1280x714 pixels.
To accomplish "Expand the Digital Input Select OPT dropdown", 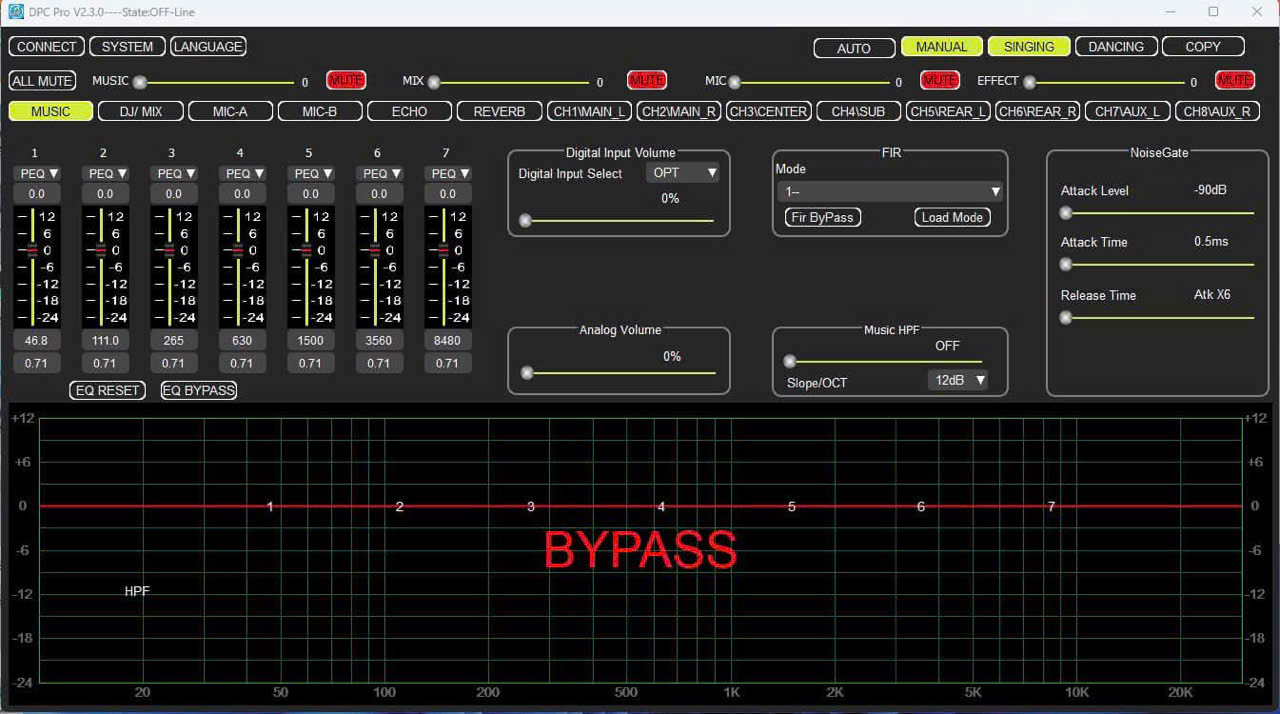I will (x=684, y=173).
